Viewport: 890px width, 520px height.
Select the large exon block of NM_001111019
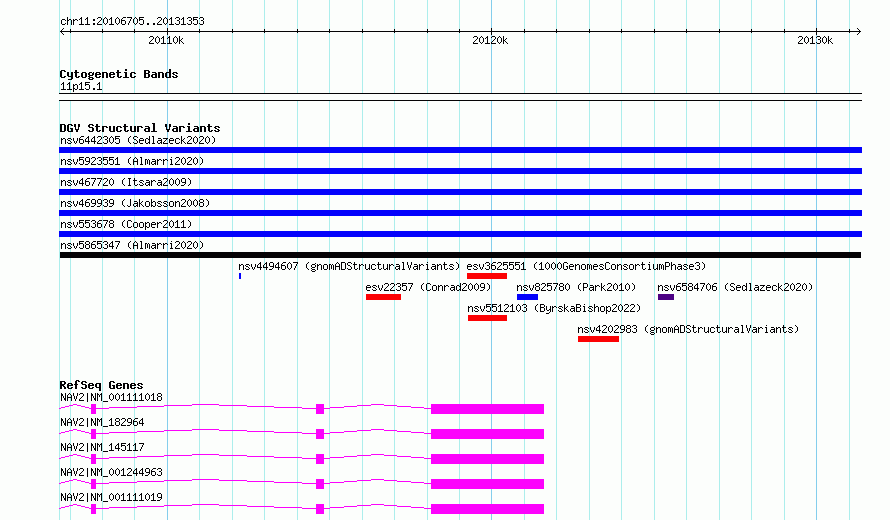[x=488, y=509]
